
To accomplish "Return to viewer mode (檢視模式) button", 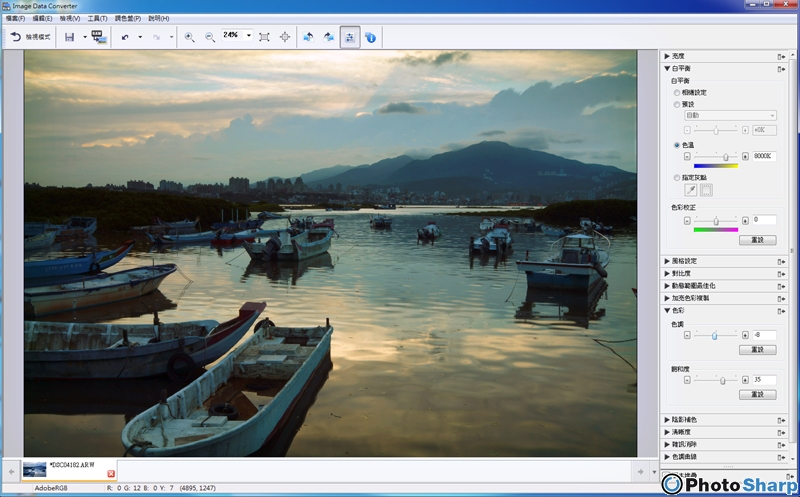I will tap(31, 37).
